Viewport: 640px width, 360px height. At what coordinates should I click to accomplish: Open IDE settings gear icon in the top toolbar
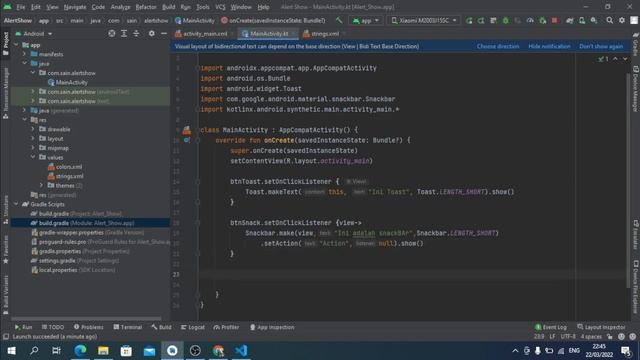(622, 20)
